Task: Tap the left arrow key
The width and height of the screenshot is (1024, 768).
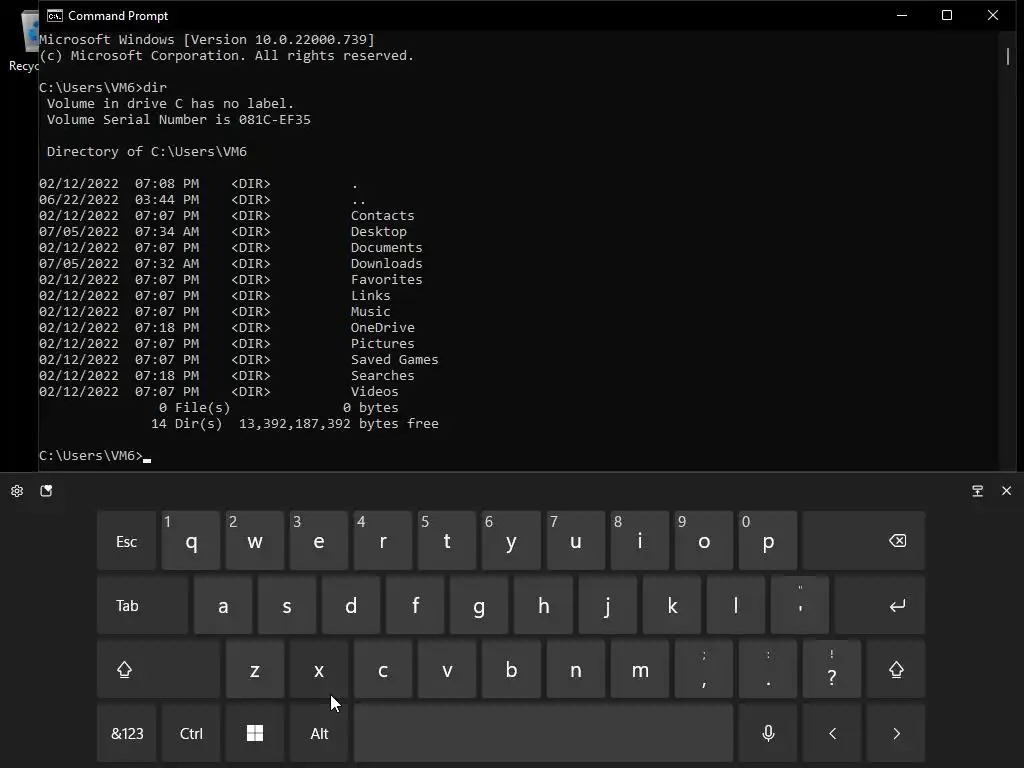Action: pyautogui.click(x=832, y=733)
